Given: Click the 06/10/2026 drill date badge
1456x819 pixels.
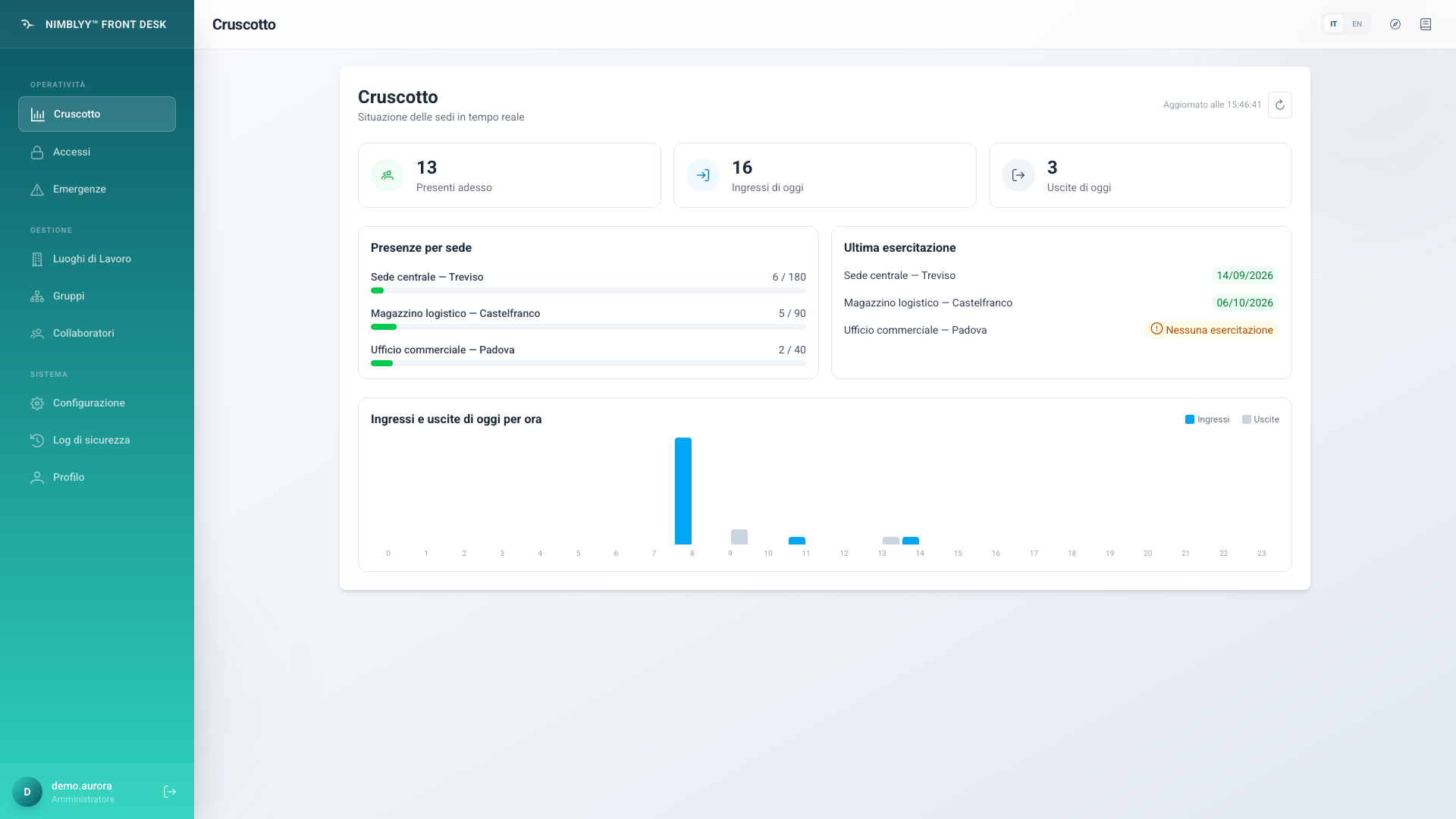Looking at the screenshot, I should [1244, 303].
